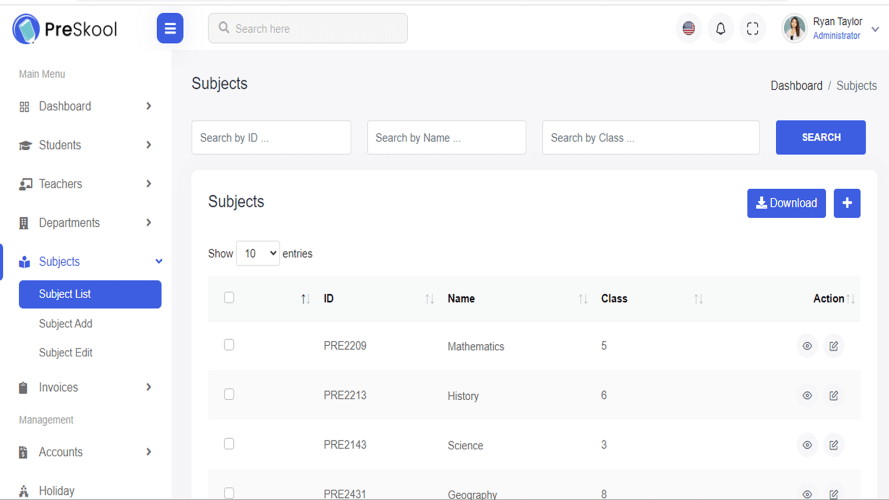Screen dimensions: 889x500
Task: Edit the Mathematics subject row
Action: [833, 346]
